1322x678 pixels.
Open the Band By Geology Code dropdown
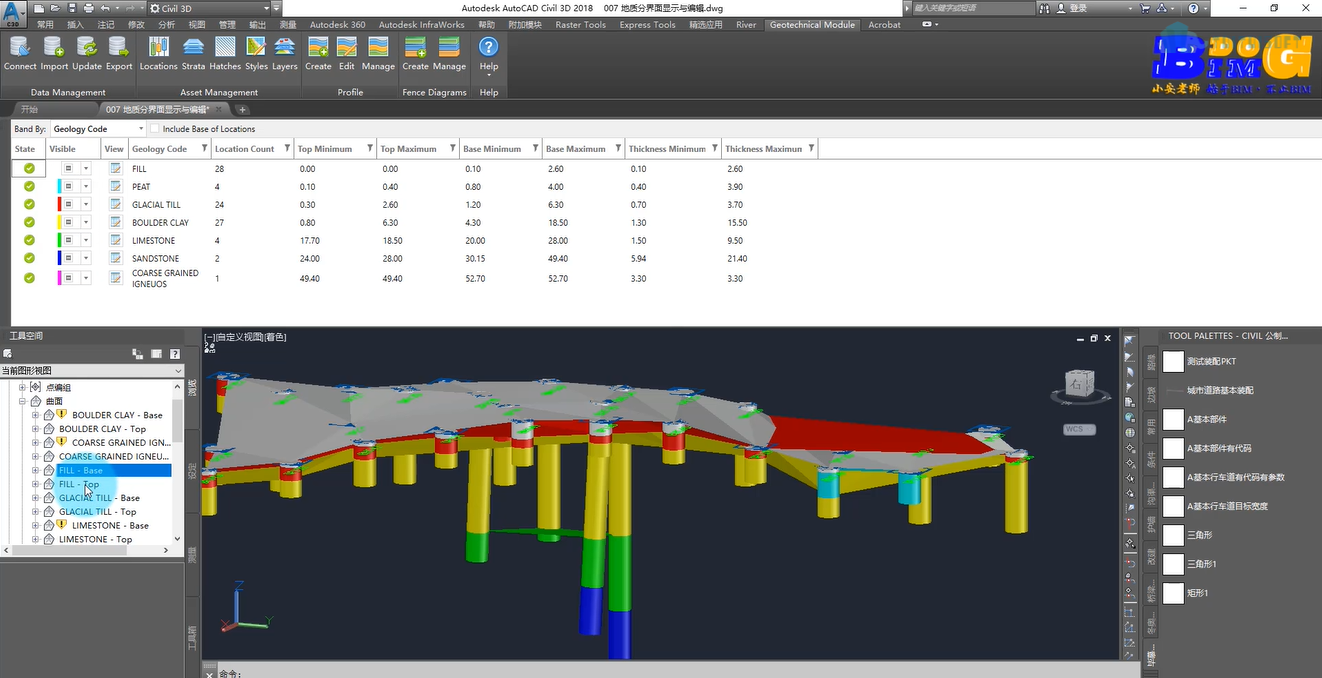click(x=98, y=129)
